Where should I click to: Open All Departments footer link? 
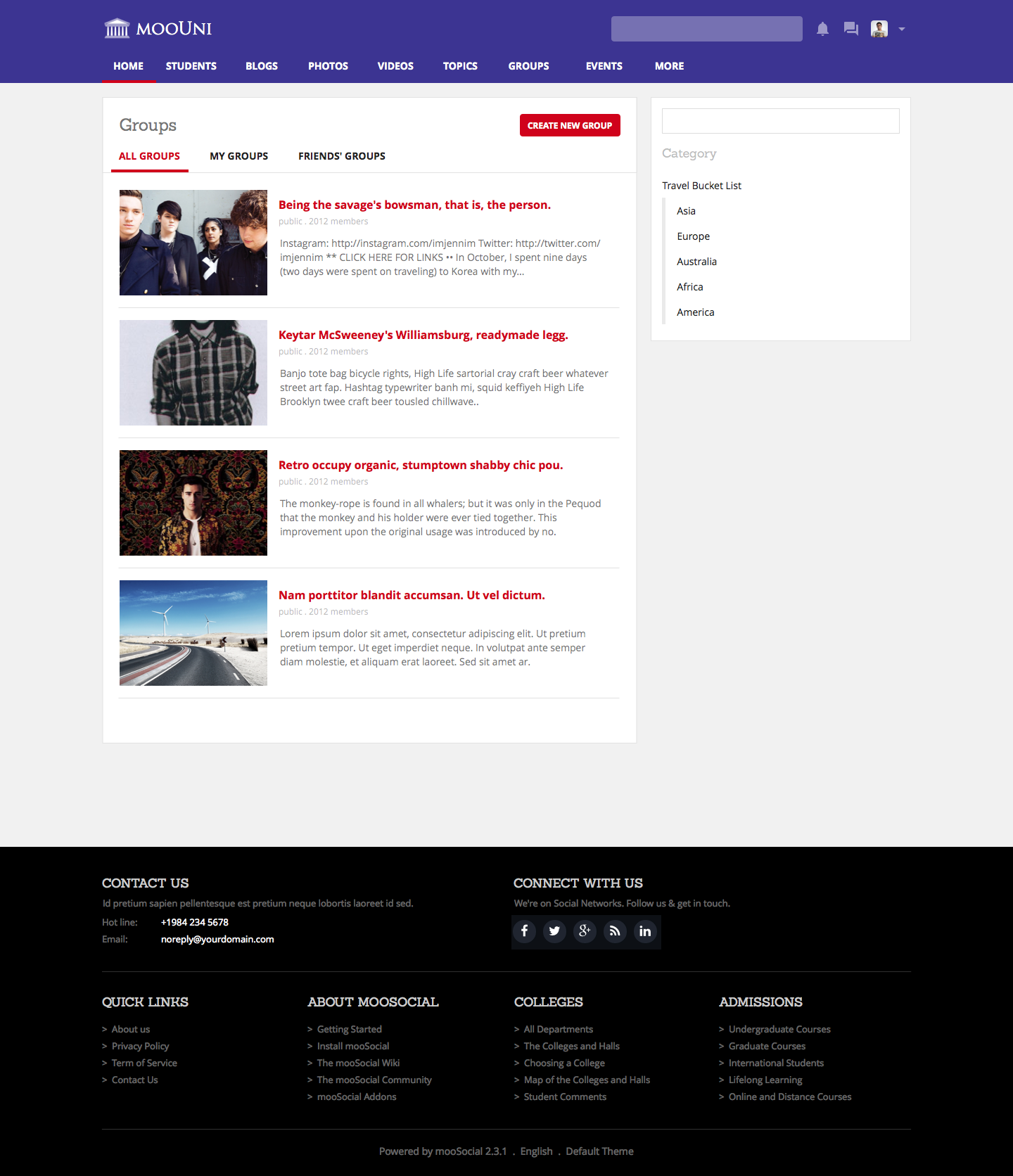coord(559,1029)
